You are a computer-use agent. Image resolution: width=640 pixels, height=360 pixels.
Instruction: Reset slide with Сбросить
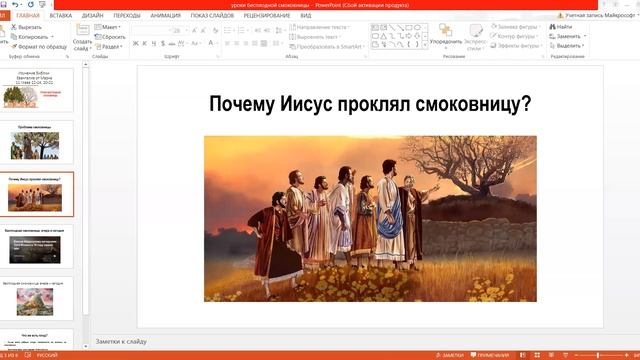(110, 37)
